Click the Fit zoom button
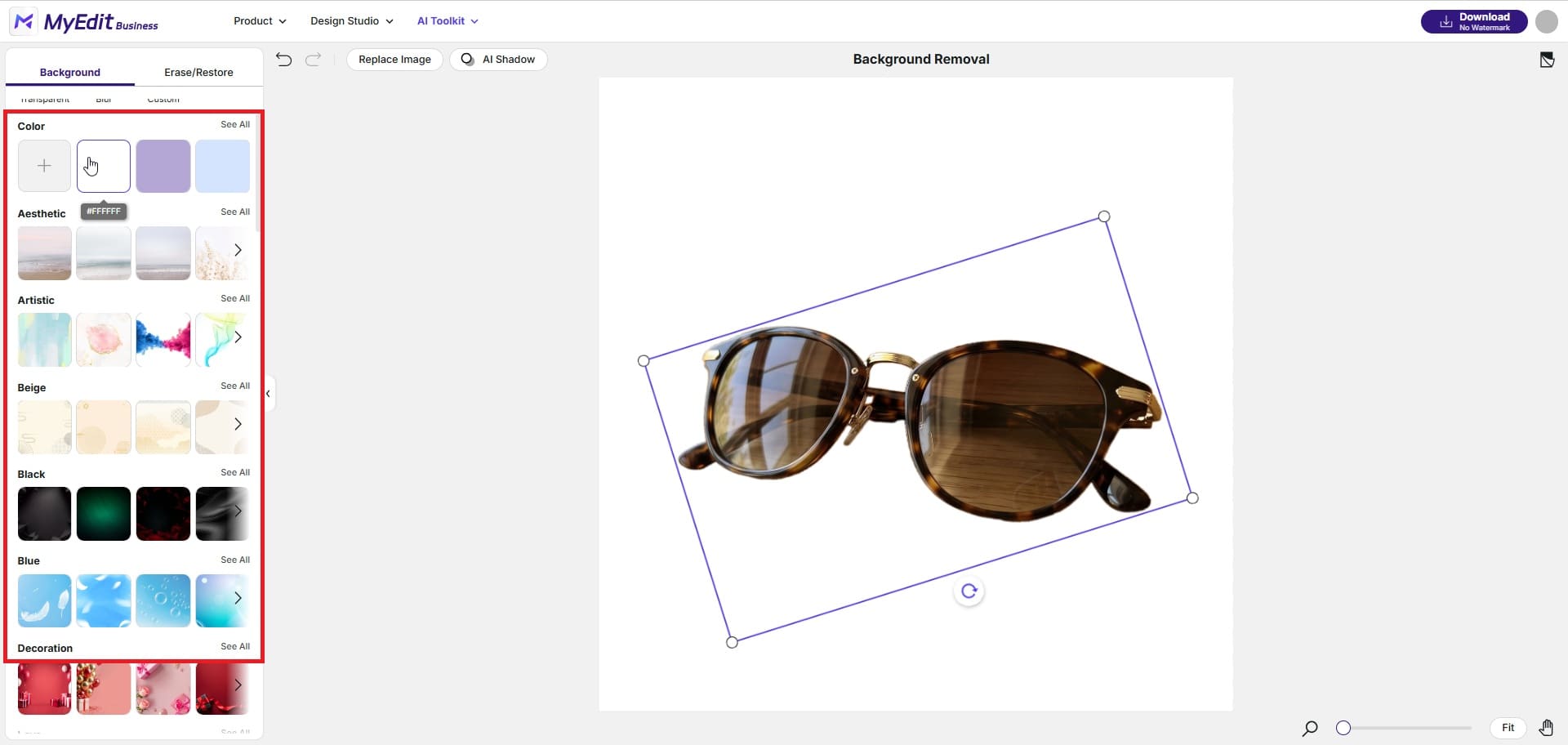Viewport: 1568px width, 745px height. pyautogui.click(x=1508, y=727)
